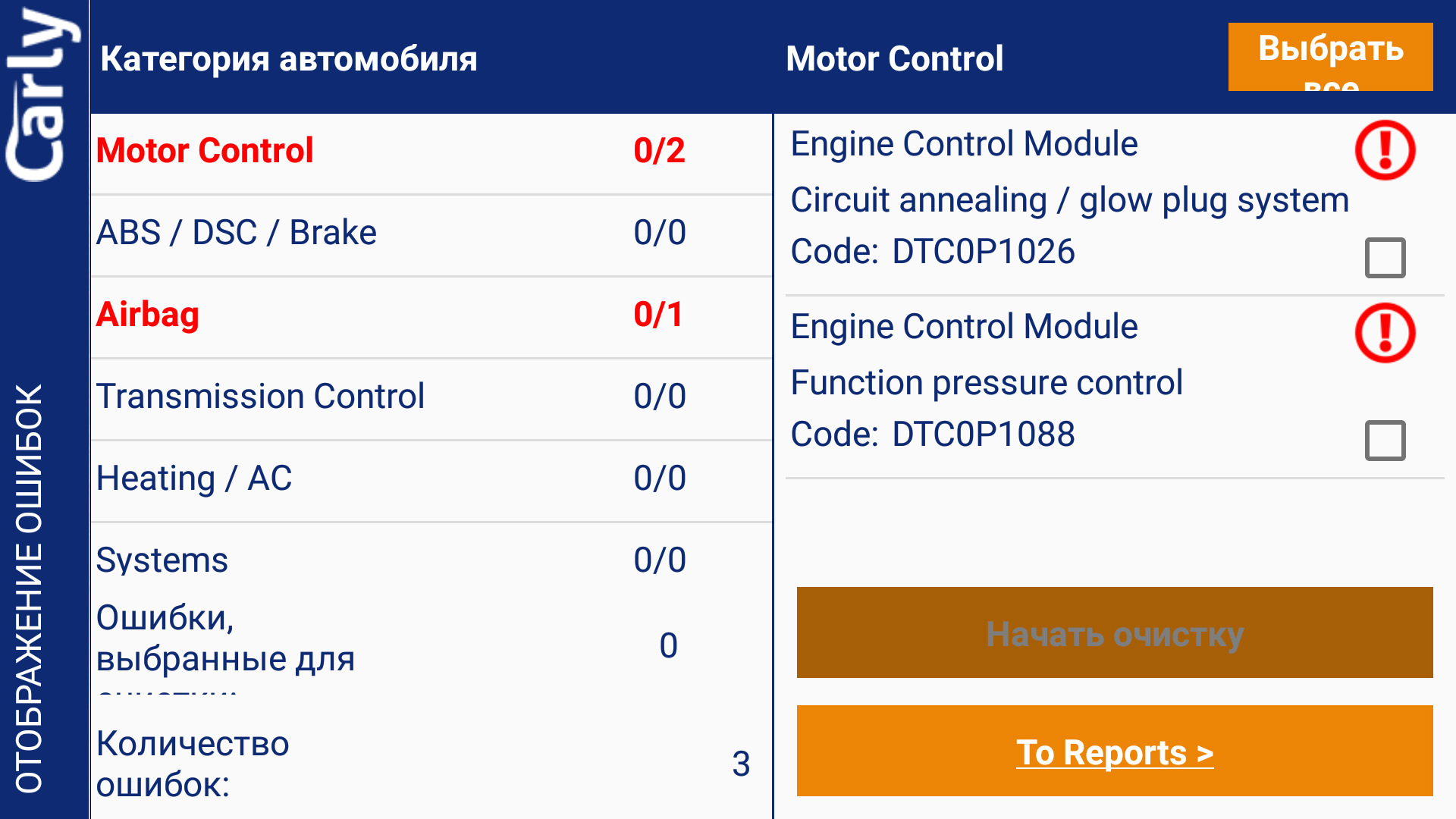This screenshot has width=1456, height=819.
Task: Click the Категория автомобиля header
Action: [289, 58]
